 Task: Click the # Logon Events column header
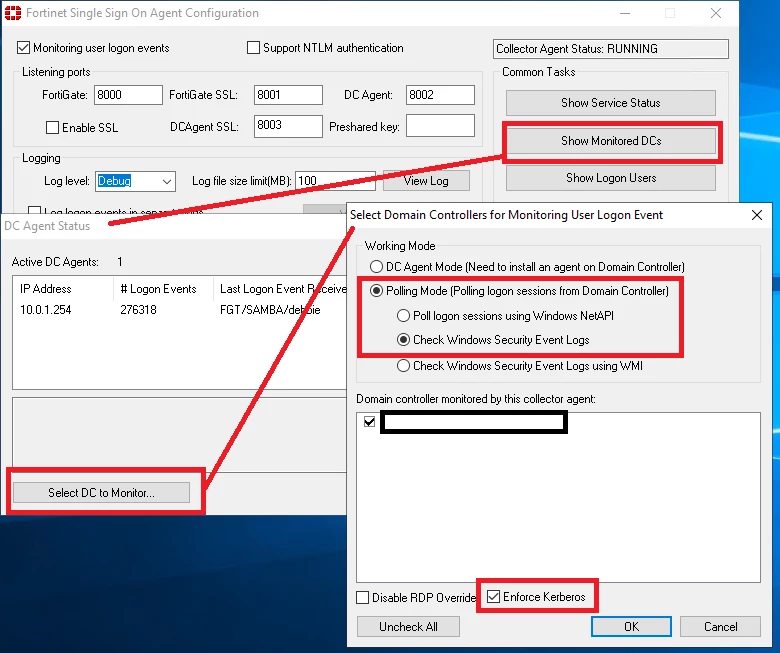pyautogui.click(x=163, y=289)
